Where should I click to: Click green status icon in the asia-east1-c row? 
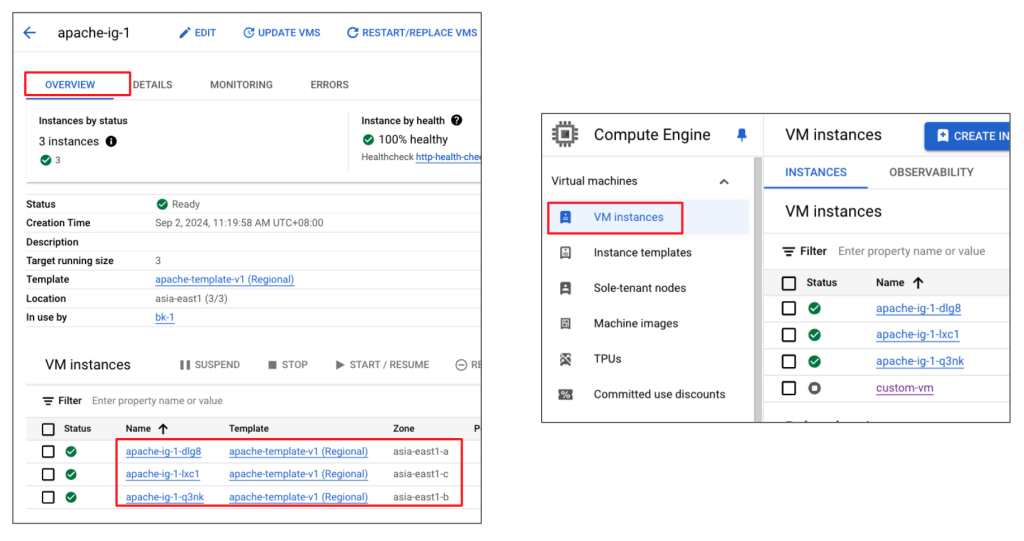[x=71, y=474]
